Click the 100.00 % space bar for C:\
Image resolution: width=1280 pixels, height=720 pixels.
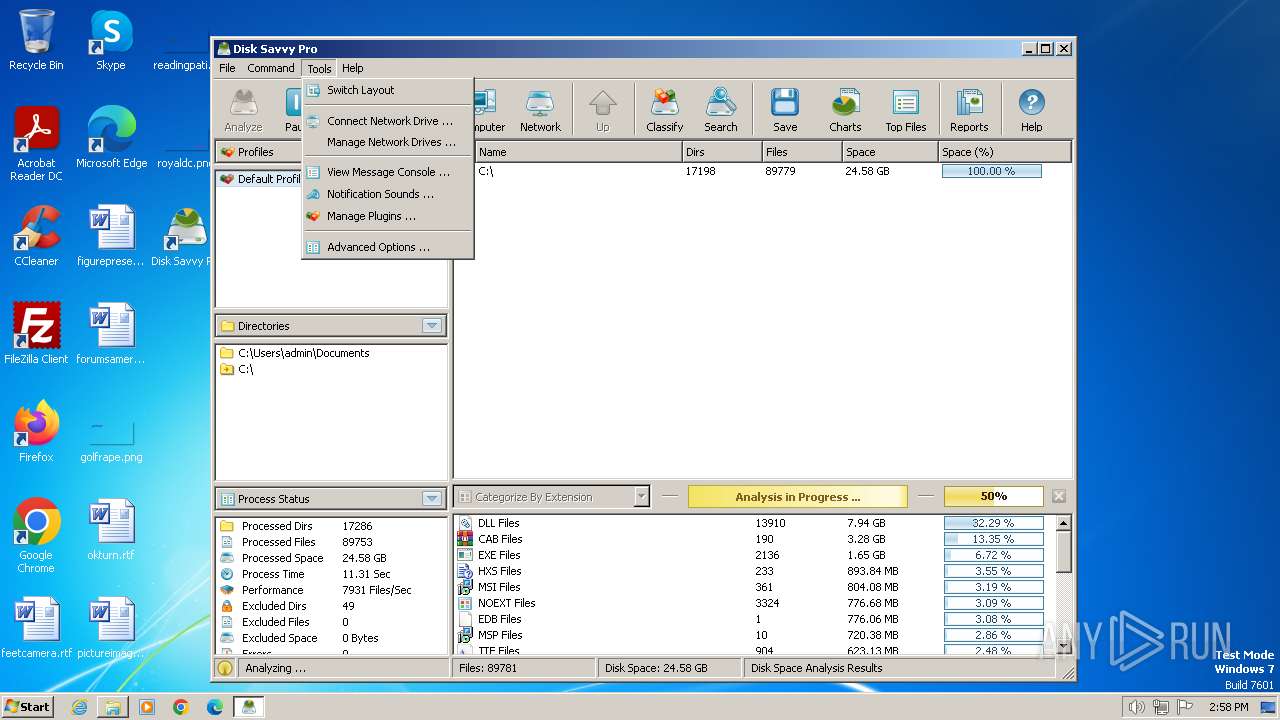991,171
